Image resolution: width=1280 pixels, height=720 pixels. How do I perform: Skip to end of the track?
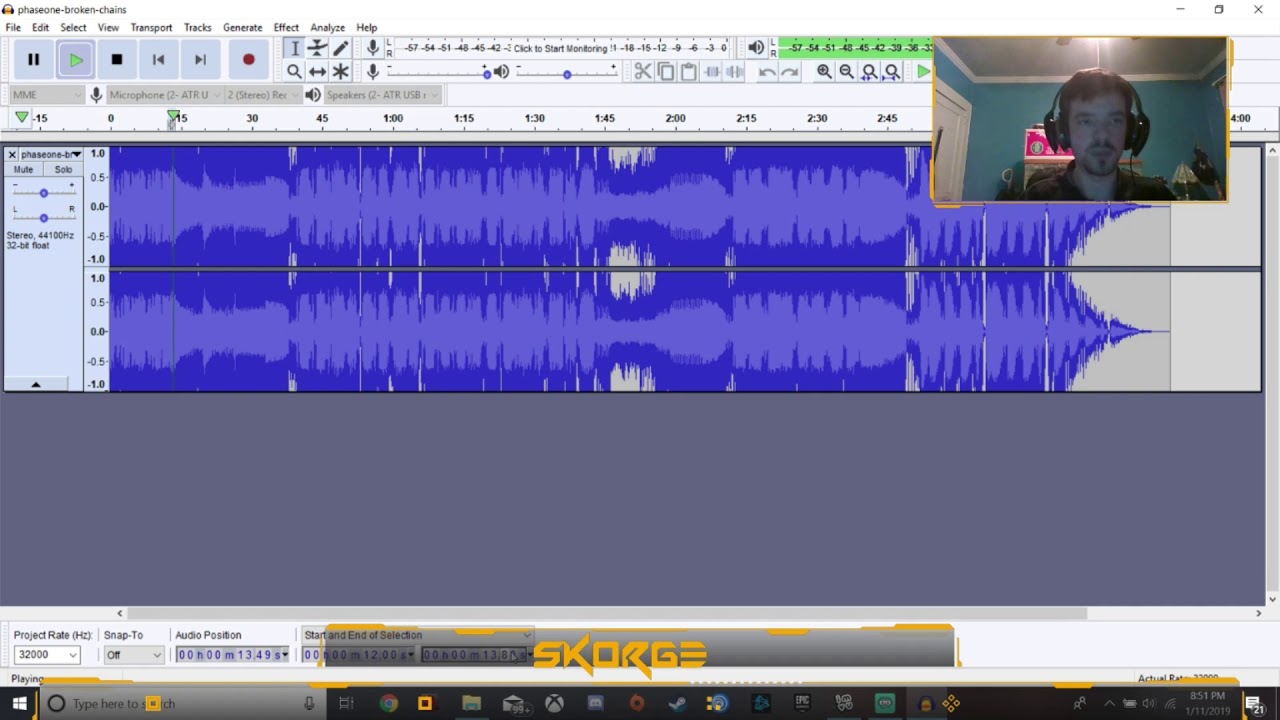point(200,60)
